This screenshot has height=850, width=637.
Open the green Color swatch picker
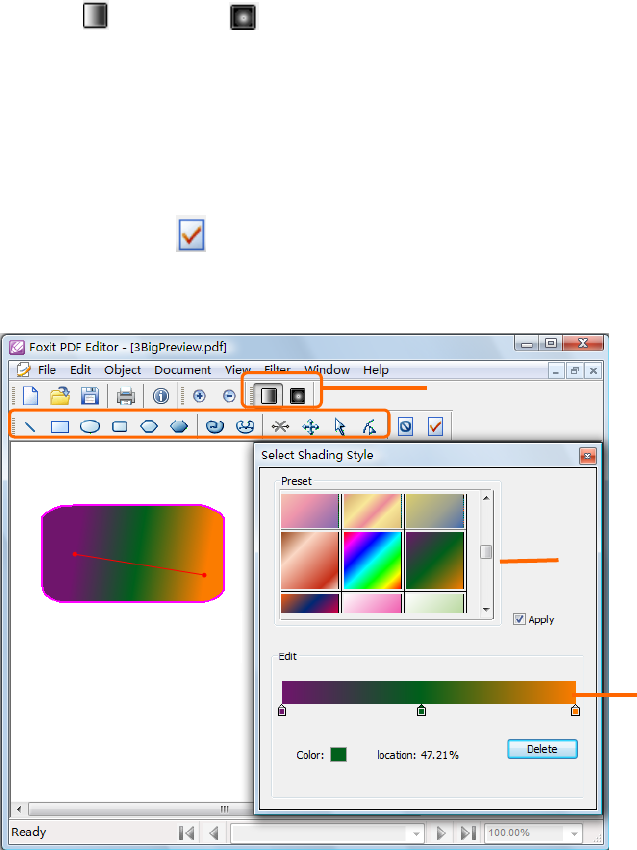[x=338, y=755]
